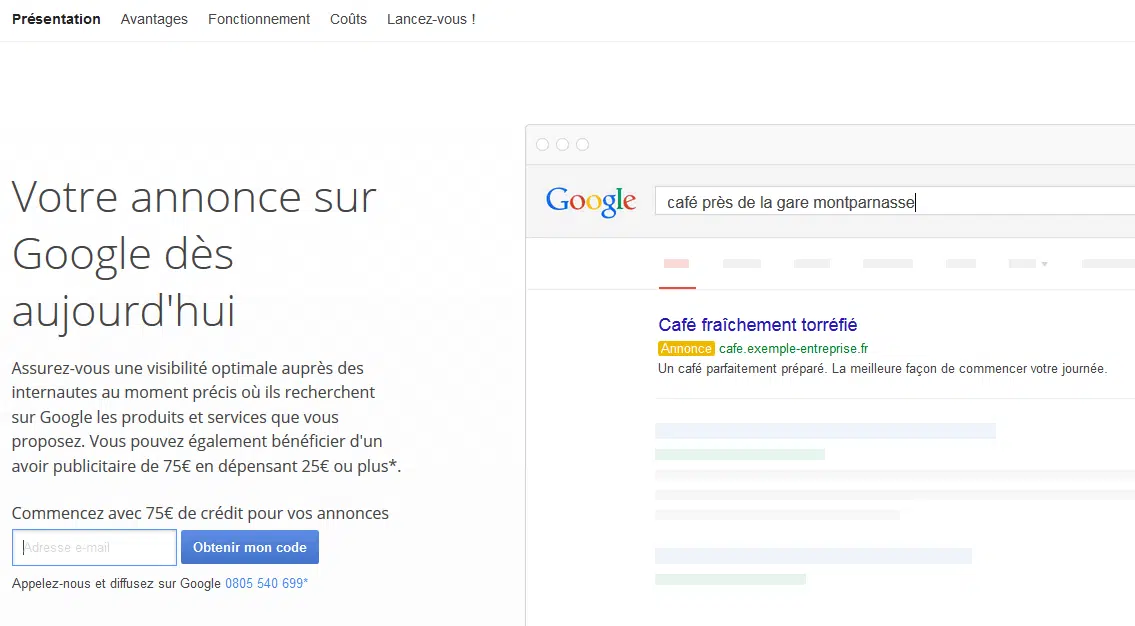Click the green cafe.exemple-entreprise.fr URL
Viewport: 1135px width, 626px height.
tap(793, 349)
